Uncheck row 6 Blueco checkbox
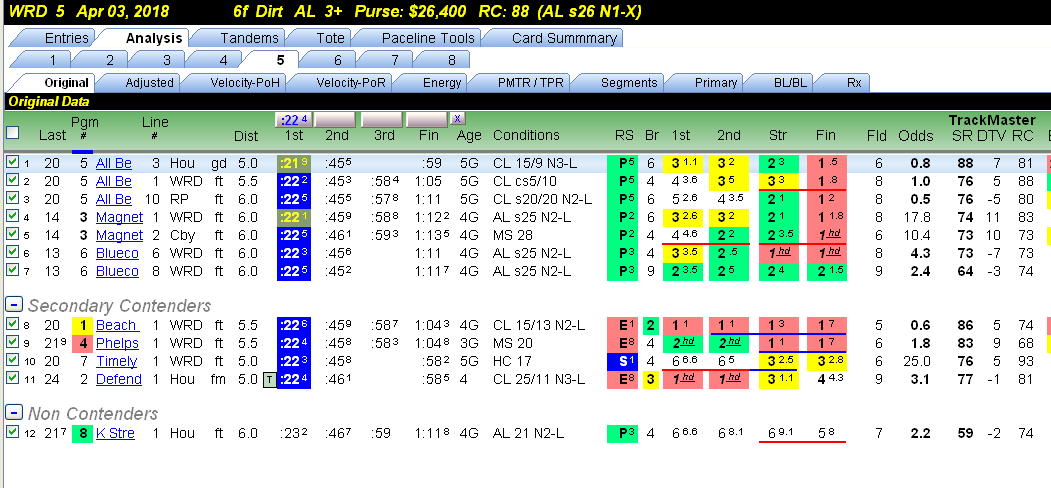This screenshot has height=488, width=1051. point(11,253)
